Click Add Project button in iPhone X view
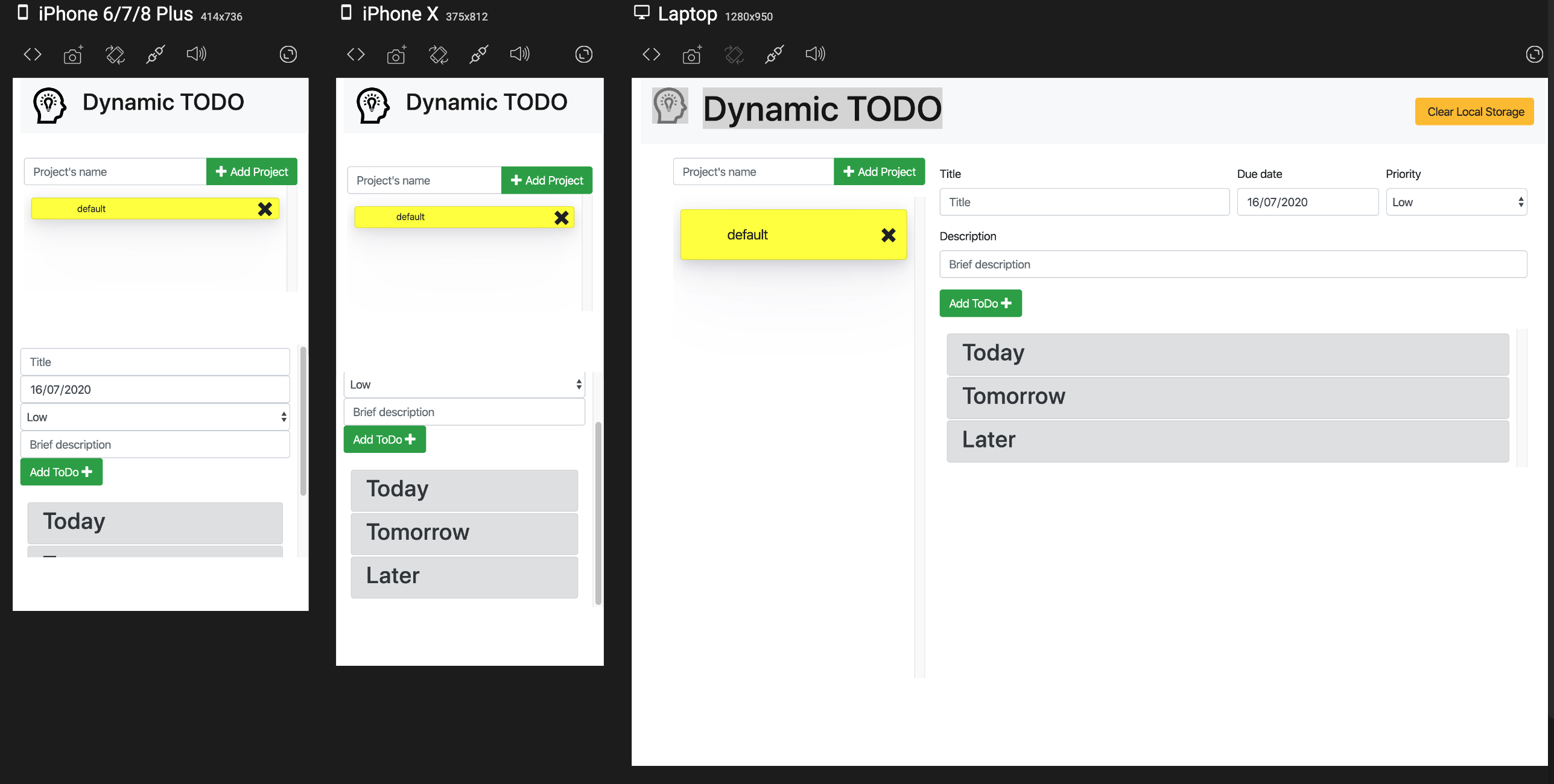1554x784 pixels. [547, 180]
